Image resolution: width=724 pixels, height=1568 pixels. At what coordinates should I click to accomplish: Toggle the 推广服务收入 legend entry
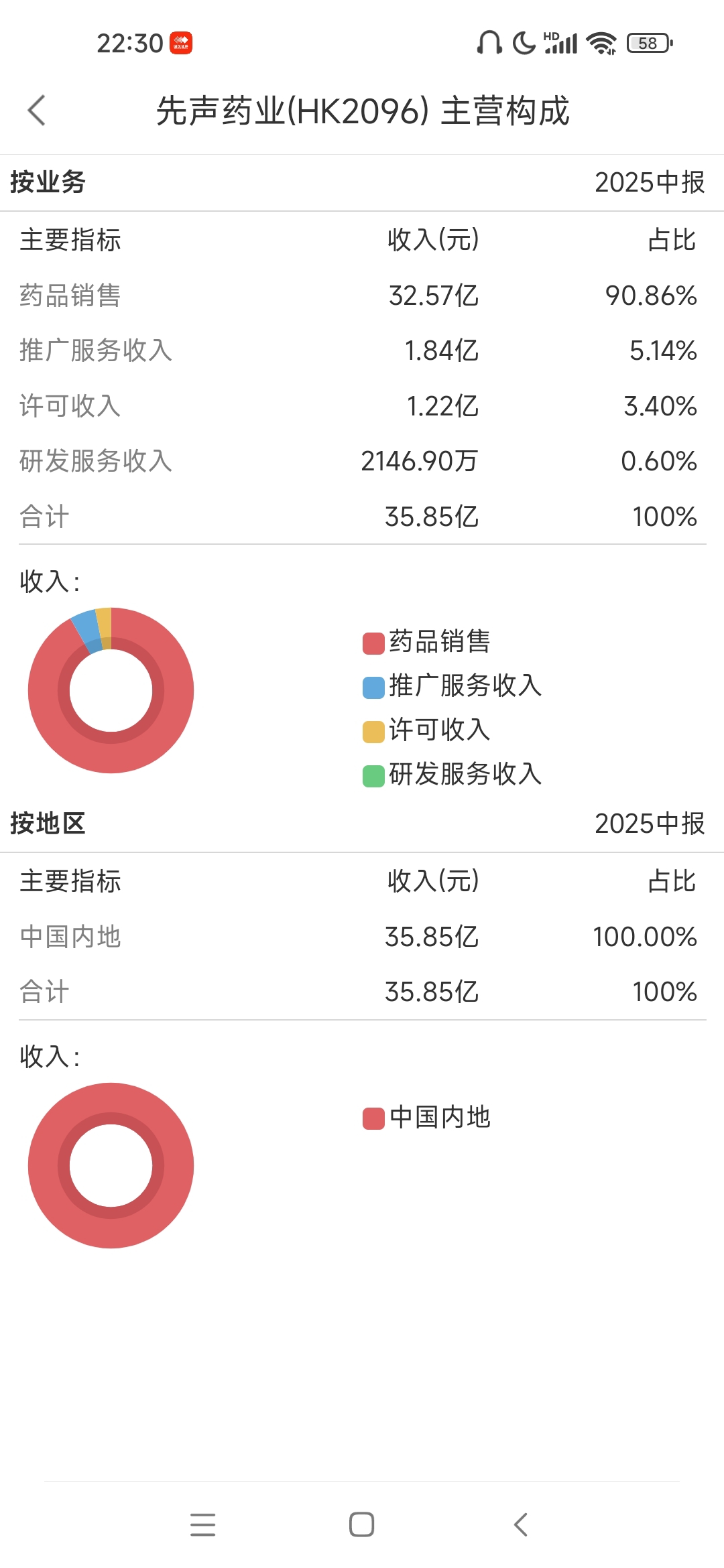[452, 686]
